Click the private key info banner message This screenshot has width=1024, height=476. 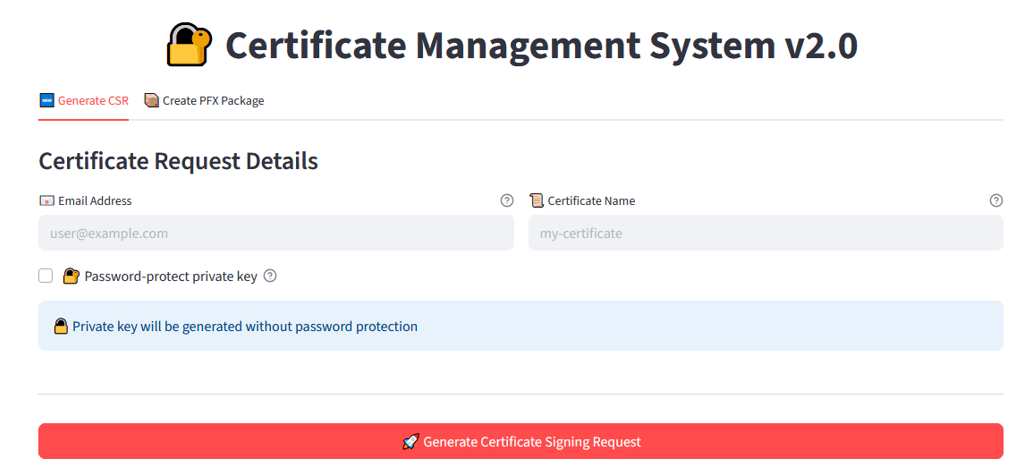(520, 326)
